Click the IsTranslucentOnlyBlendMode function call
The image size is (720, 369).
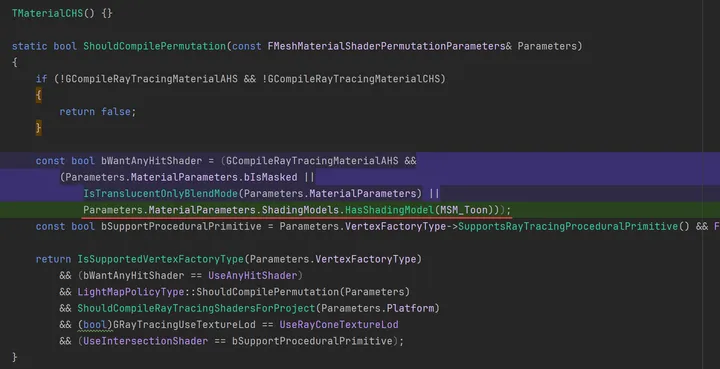pyautogui.click(x=160, y=194)
